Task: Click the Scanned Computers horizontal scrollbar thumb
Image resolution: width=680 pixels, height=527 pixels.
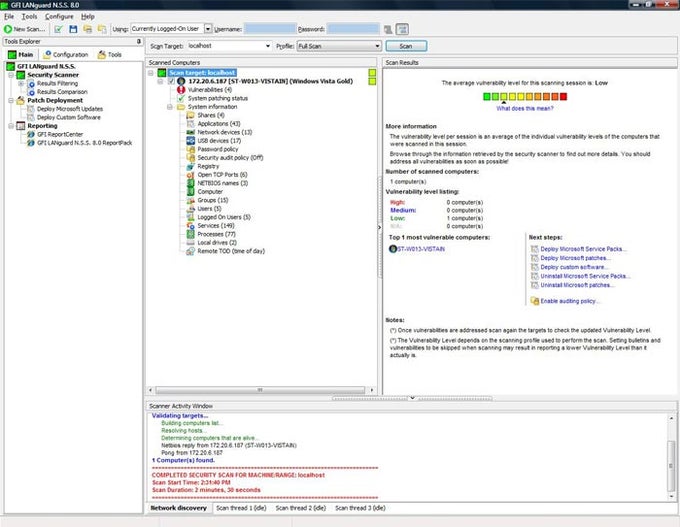Action: (x=260, y=390)
